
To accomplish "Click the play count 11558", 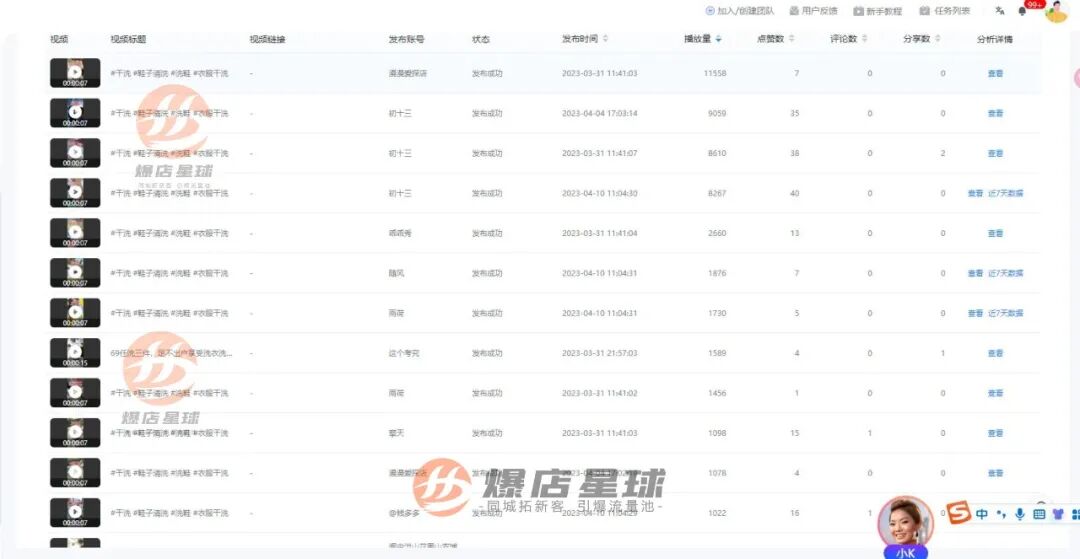I will (715, 73).
